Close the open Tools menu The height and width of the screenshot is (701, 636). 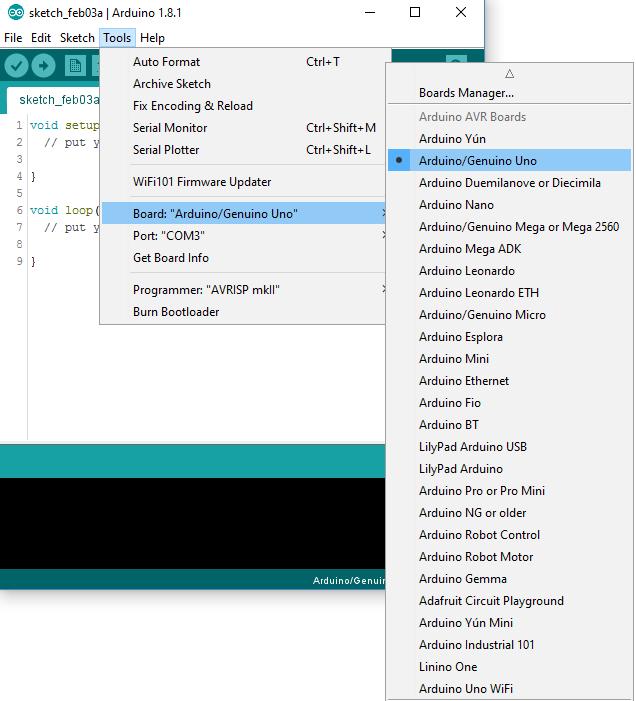pyautogui.click(x=117, y=38)
